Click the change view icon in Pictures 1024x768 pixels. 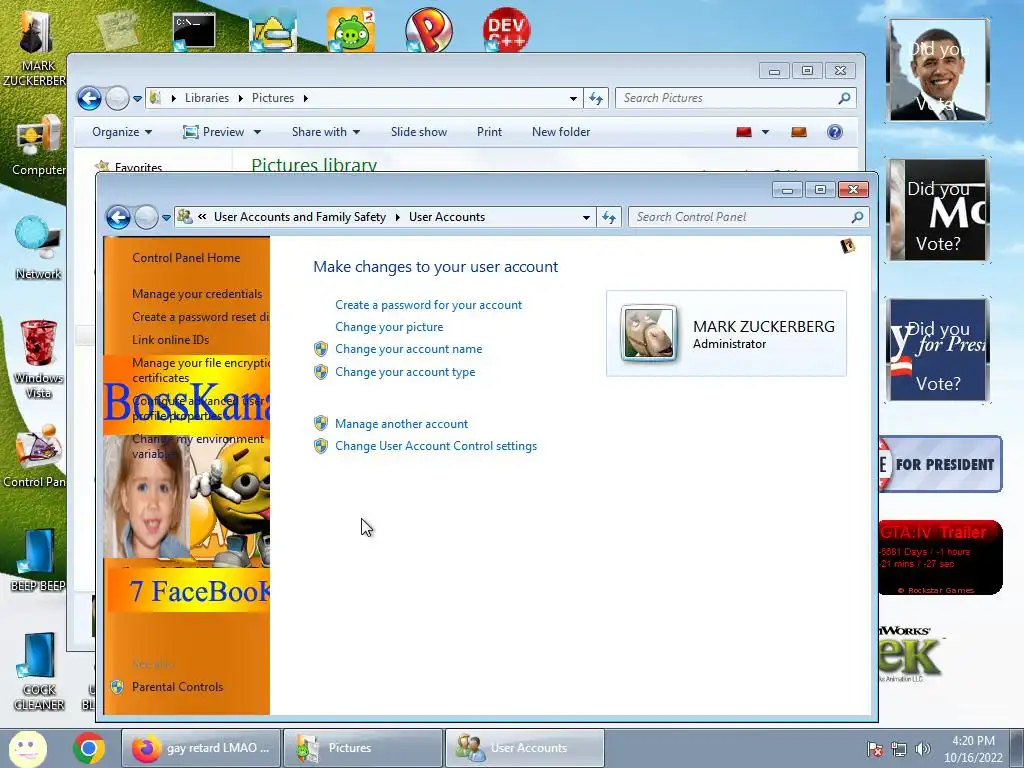(744, 132)
